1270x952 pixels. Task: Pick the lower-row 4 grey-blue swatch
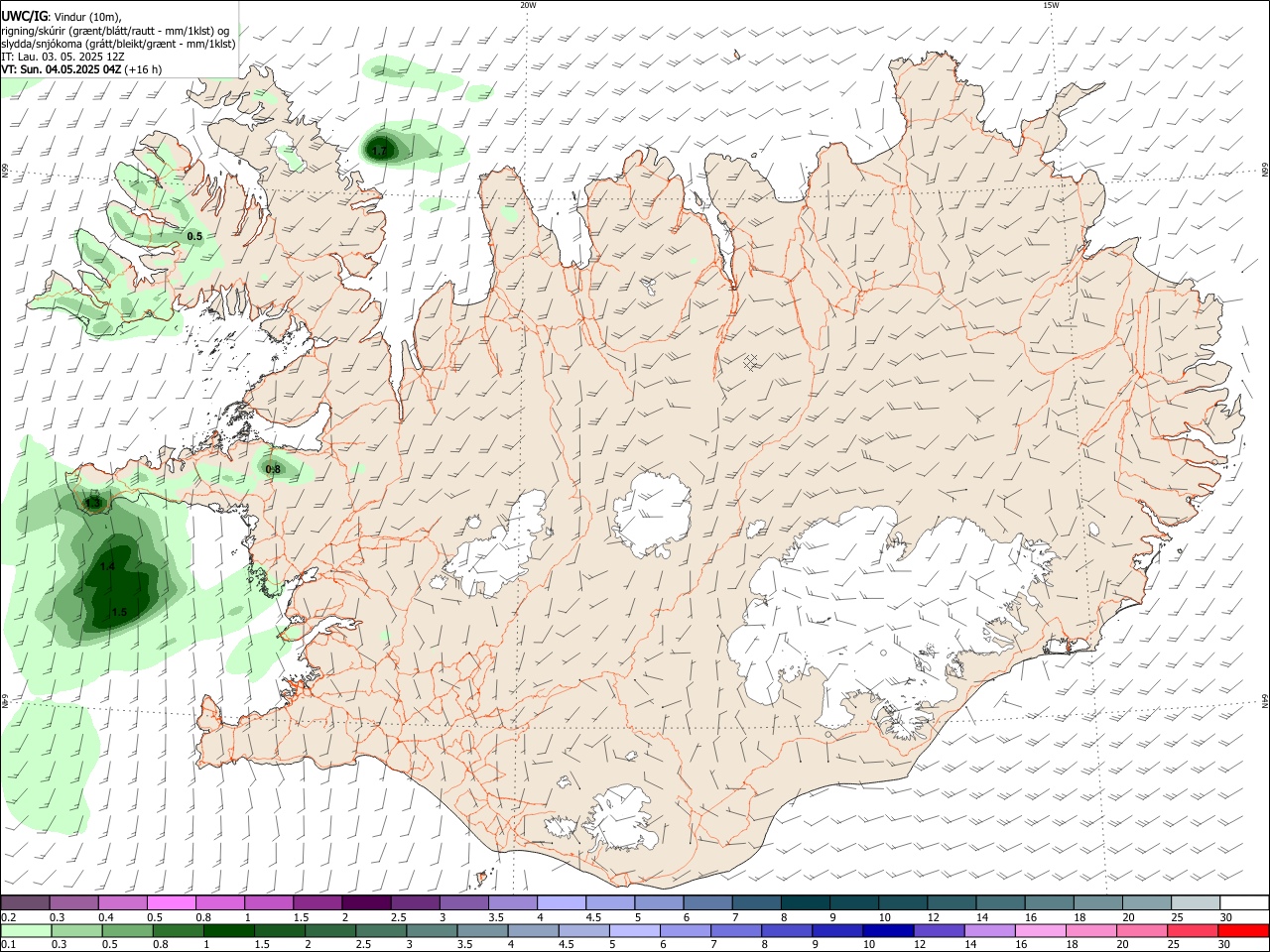pos(533,930)
